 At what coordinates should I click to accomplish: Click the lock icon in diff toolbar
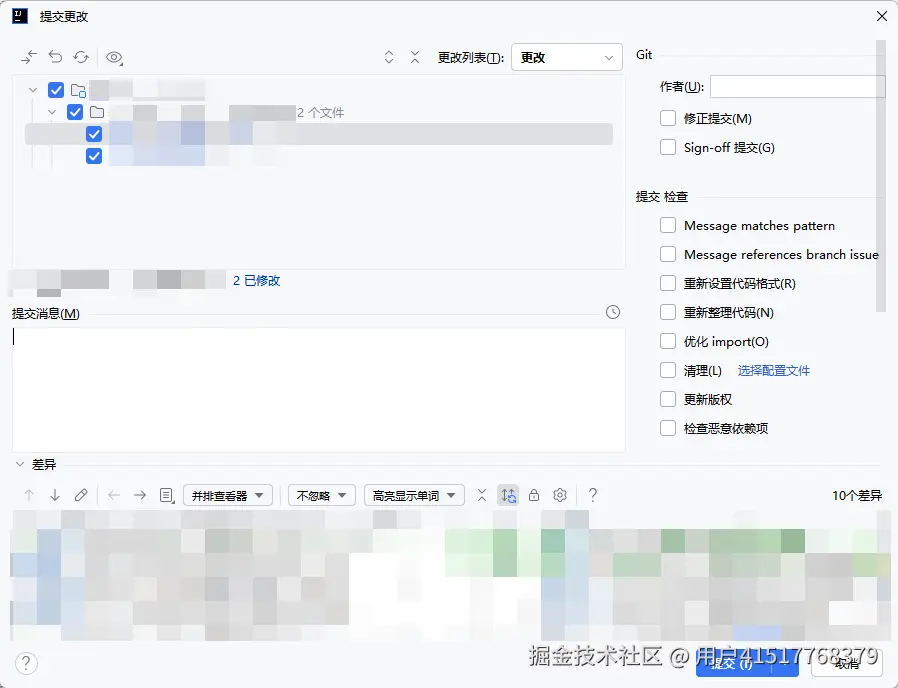pos(534,494)
